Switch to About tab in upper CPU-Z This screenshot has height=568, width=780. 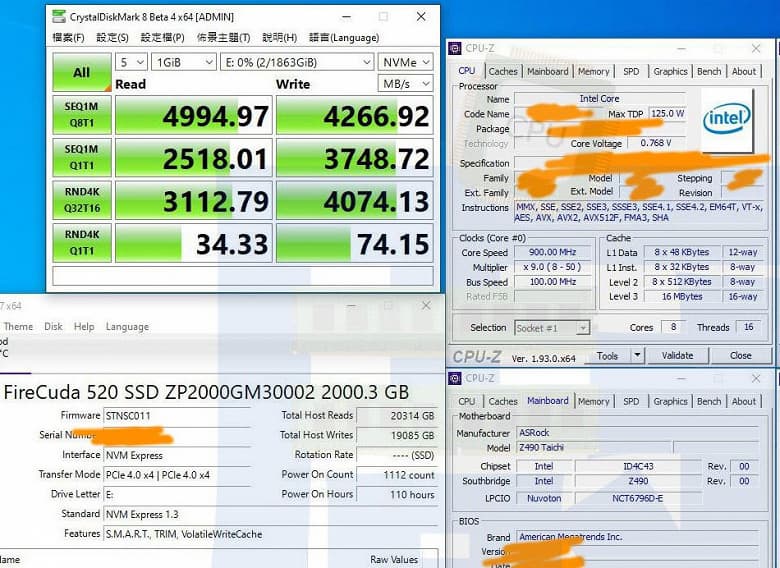(x=744, y=71)
